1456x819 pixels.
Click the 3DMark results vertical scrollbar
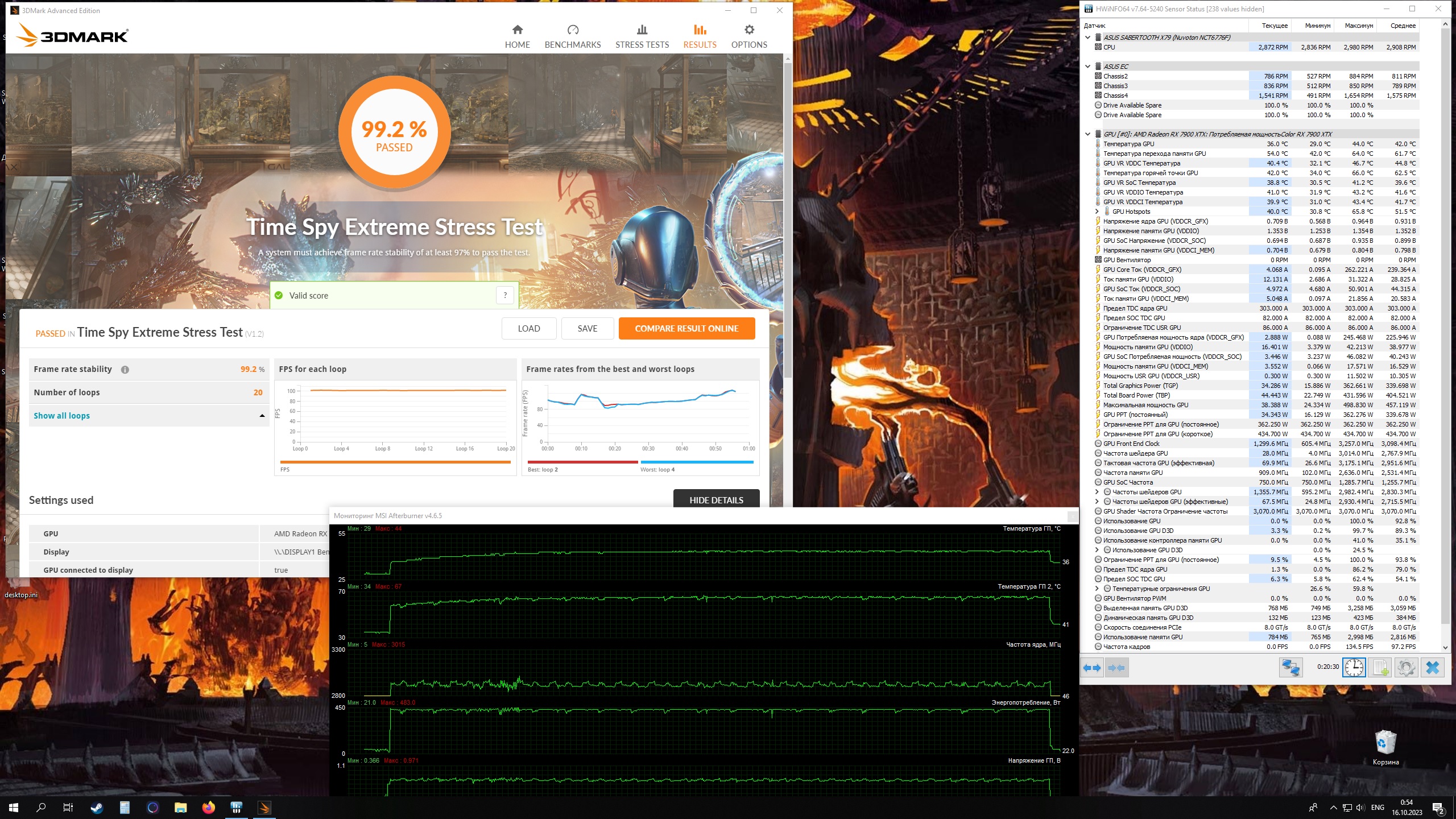[x=787, y=227]
